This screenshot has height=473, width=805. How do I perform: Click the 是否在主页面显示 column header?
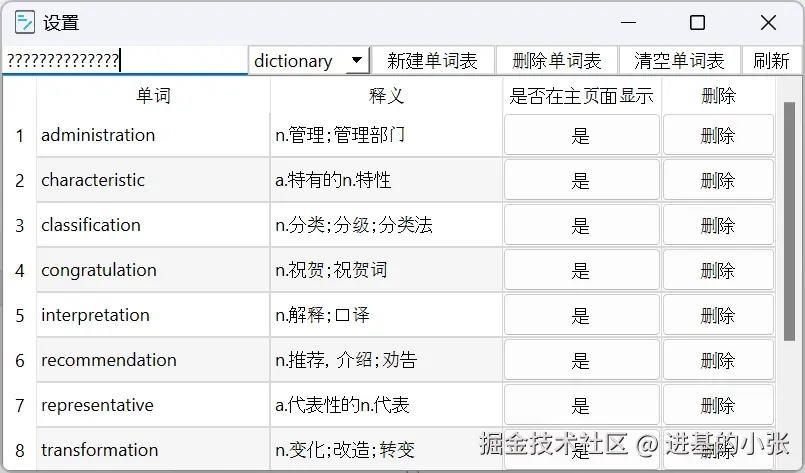[582, 96]
